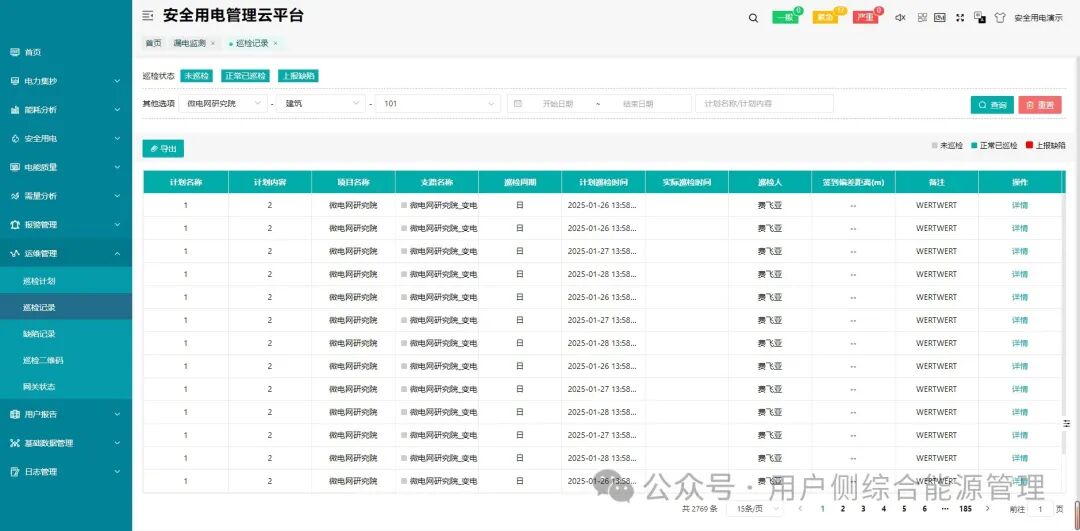Open 缺陷记录 submenu item
The image size is (1080, 531).
coord(65,333)
